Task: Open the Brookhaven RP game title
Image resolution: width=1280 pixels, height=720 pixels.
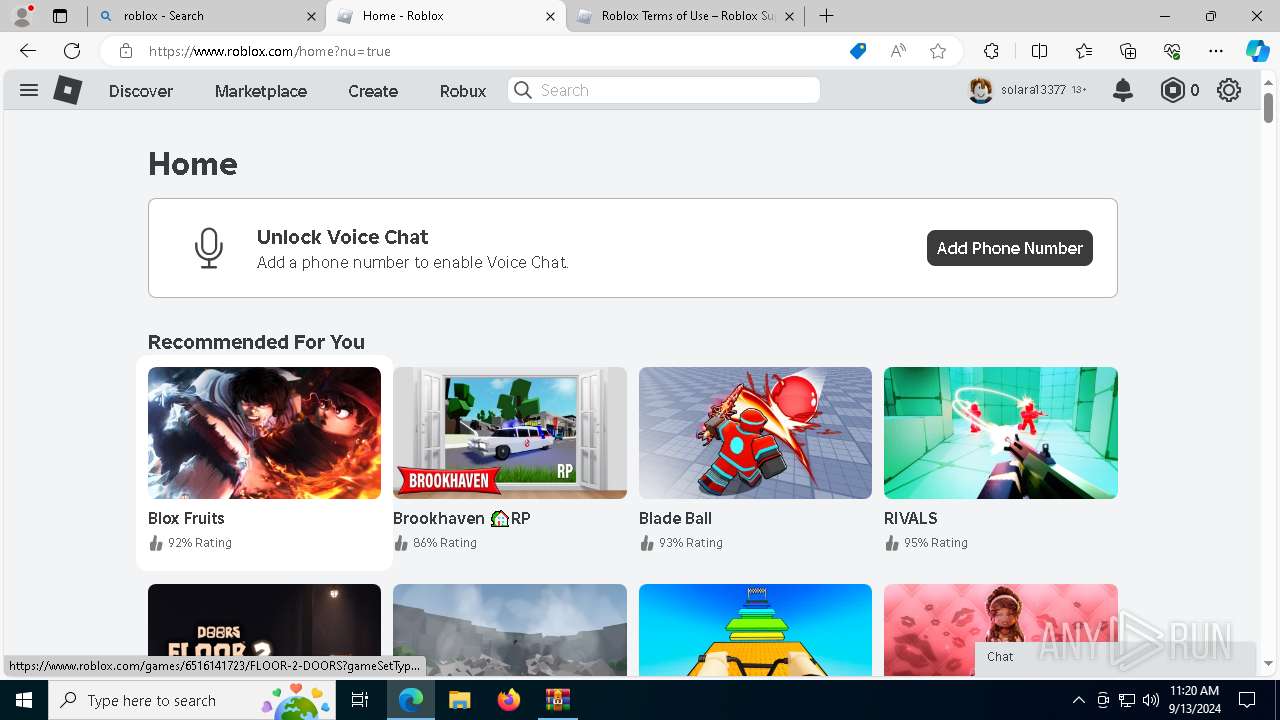Action: point(462,518)
